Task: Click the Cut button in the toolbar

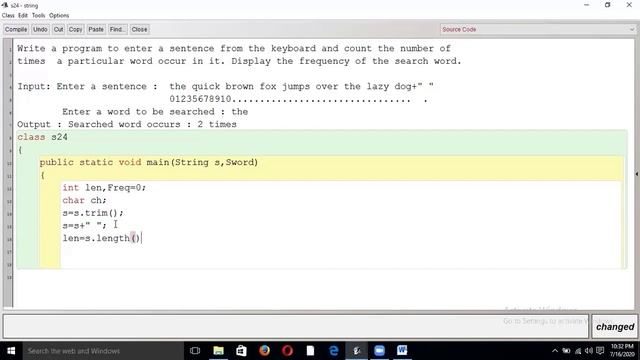Action: pyautogui.click(x=58, y=29)
